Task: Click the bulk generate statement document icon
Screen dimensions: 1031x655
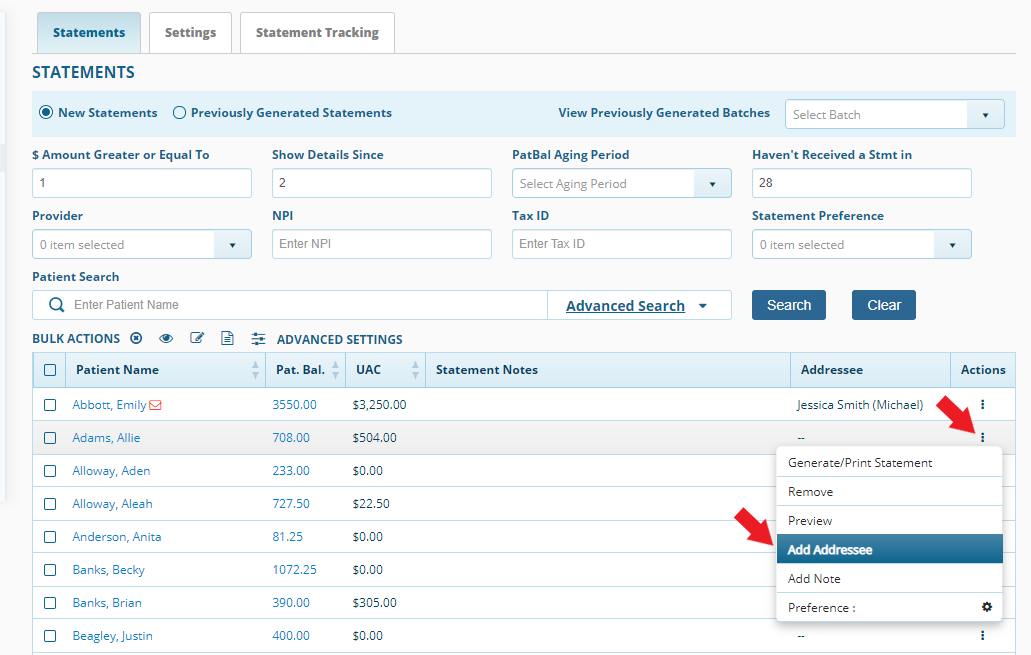Action: coord(227,338)
